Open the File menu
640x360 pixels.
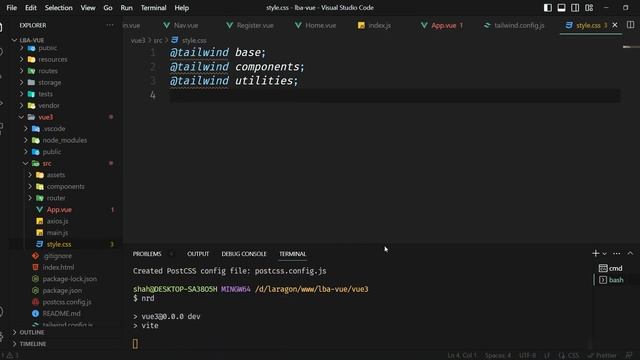(x=11, y=8)
